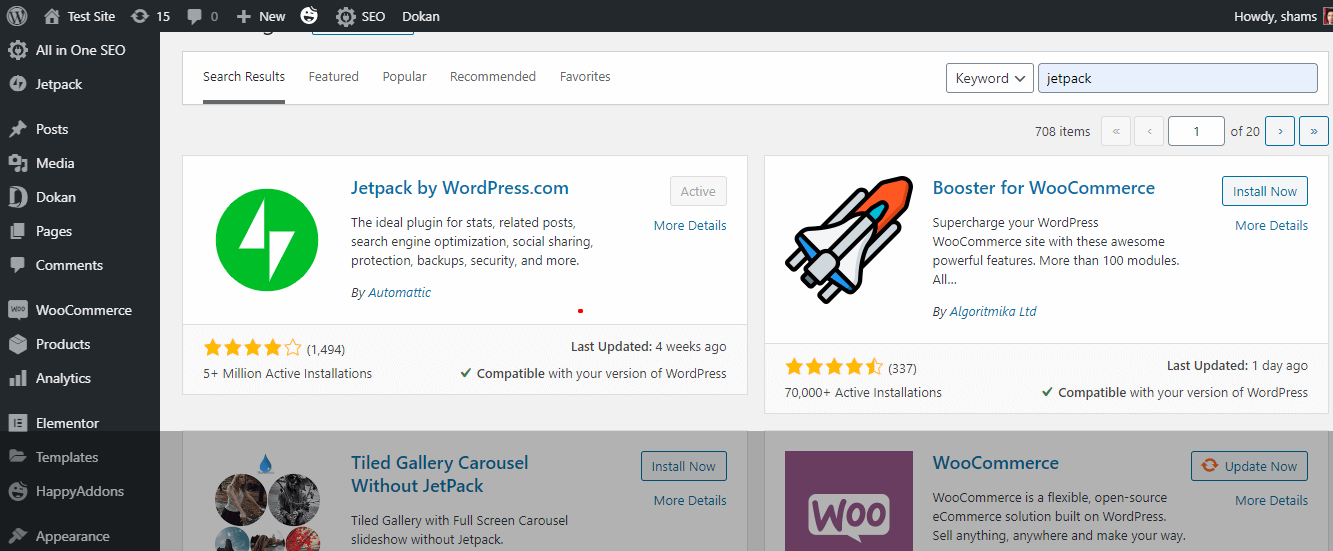This screenshot has width=1333, height=551.
Task: Click the 708 items count text
Action: coord(1063,131)
